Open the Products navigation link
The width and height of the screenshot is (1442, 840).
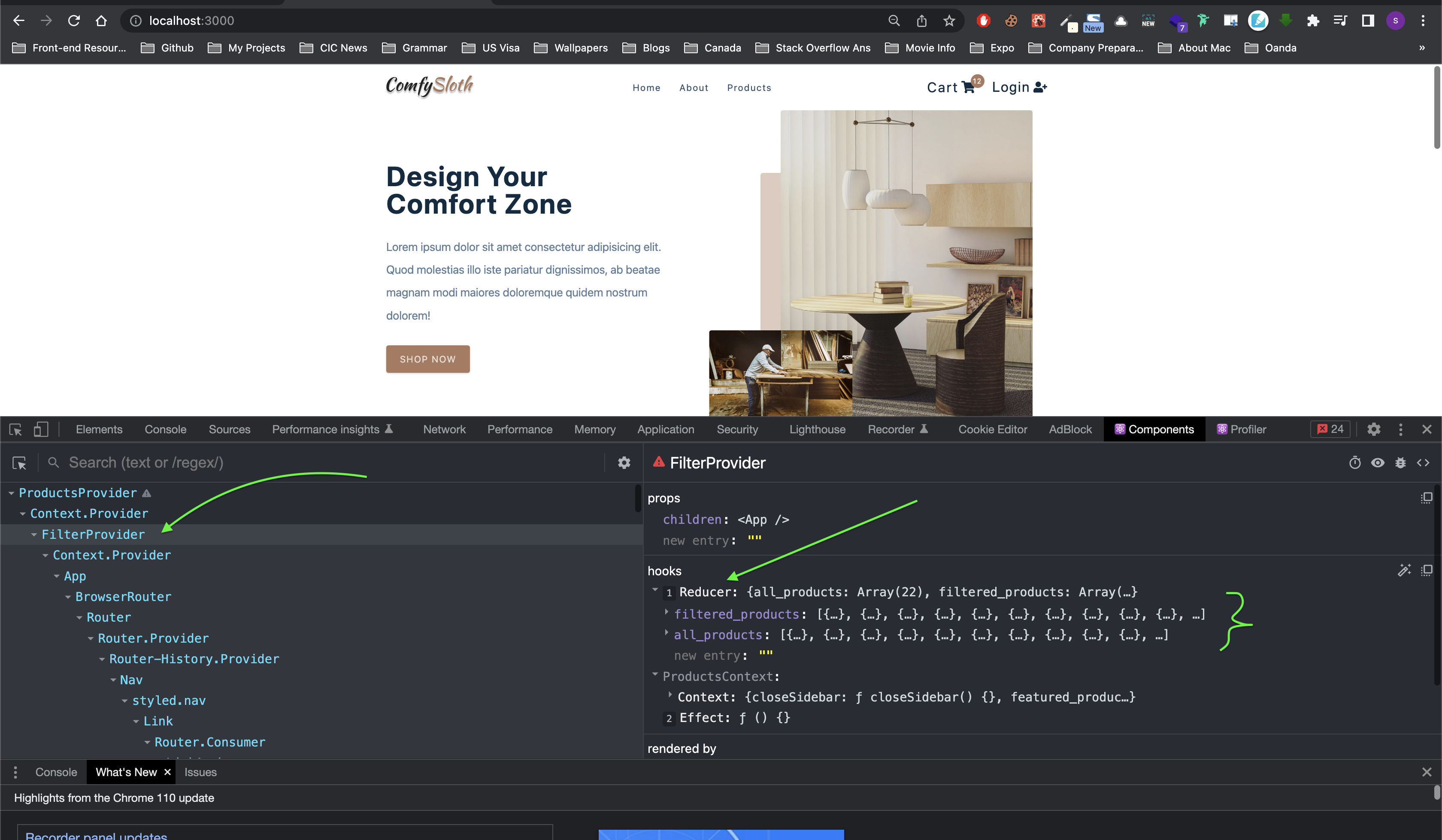748,88
